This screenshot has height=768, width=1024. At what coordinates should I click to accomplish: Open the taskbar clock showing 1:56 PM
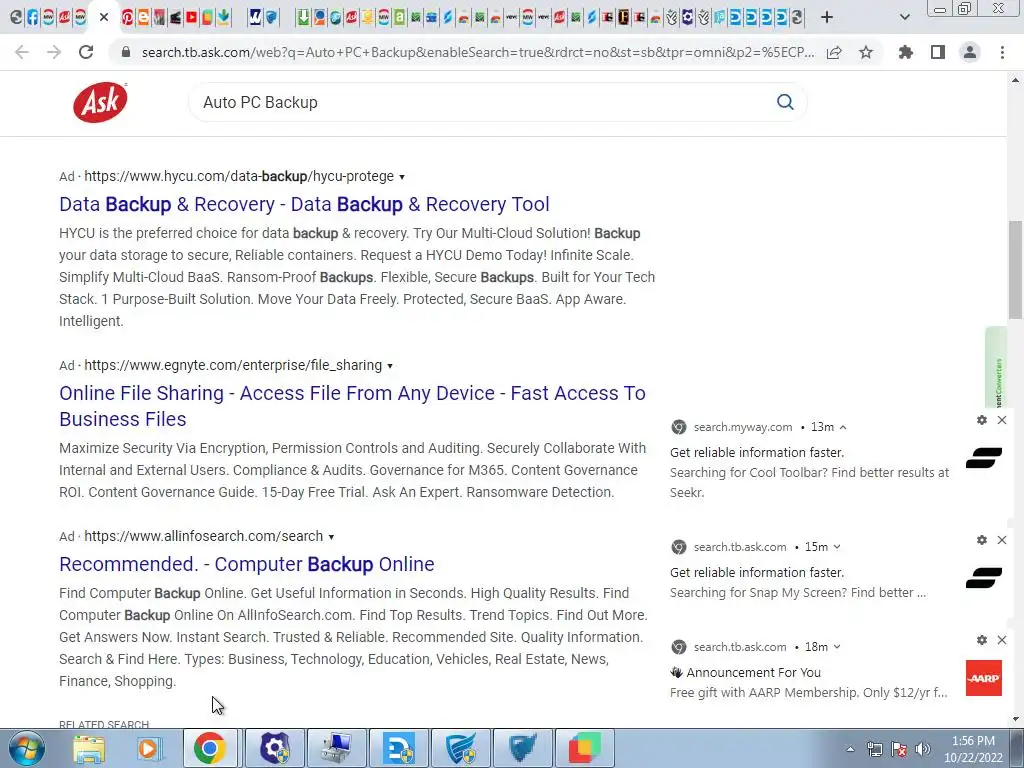pyautogui.click(x=973, y=749)
